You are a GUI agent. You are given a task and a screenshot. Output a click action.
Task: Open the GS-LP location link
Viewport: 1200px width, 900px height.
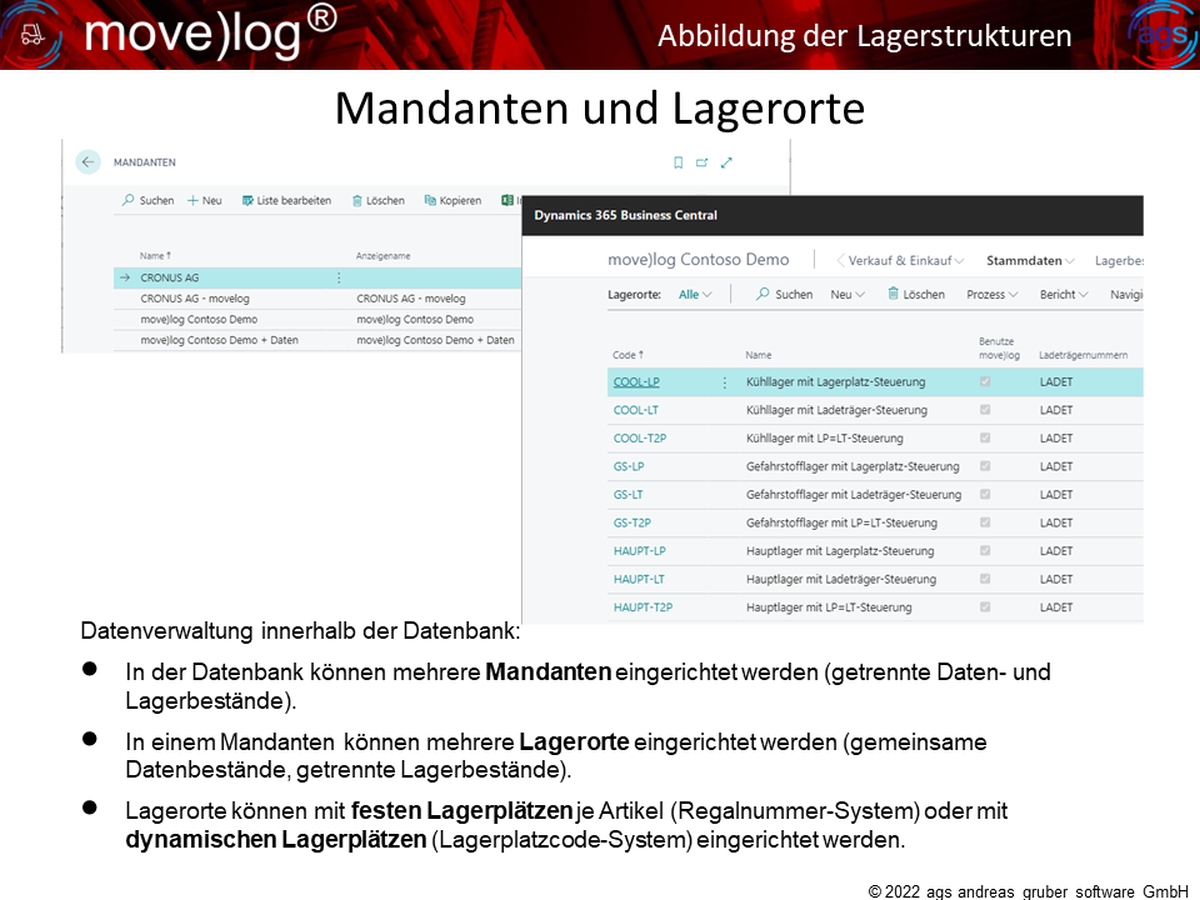pyautogui.click(x=628, y=466)
